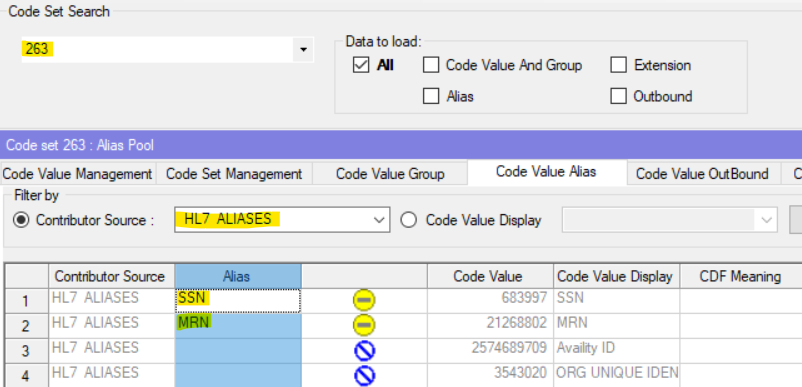Open the Code Value Display filter dropdown
802x387 pixels.
coord(766,220)
